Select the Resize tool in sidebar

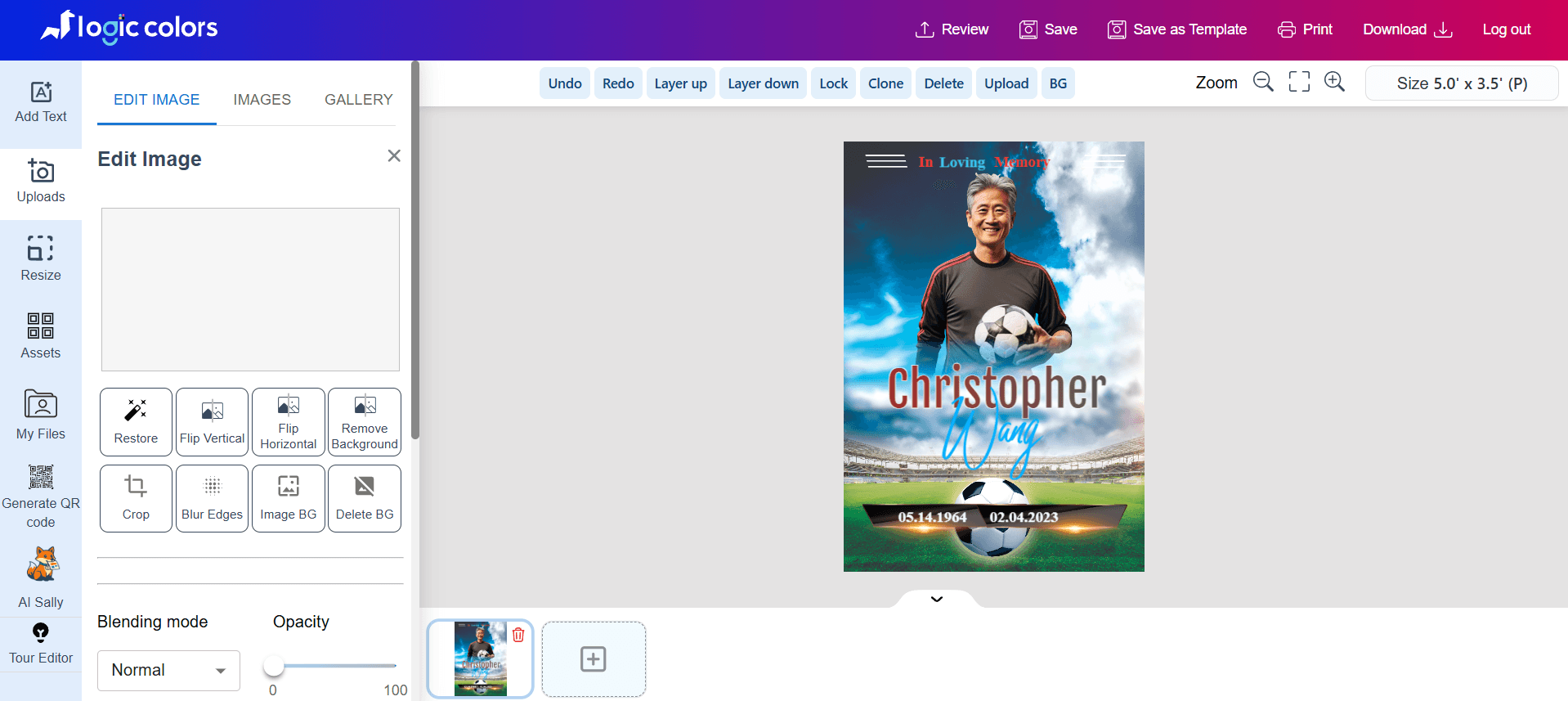point(41,258)
